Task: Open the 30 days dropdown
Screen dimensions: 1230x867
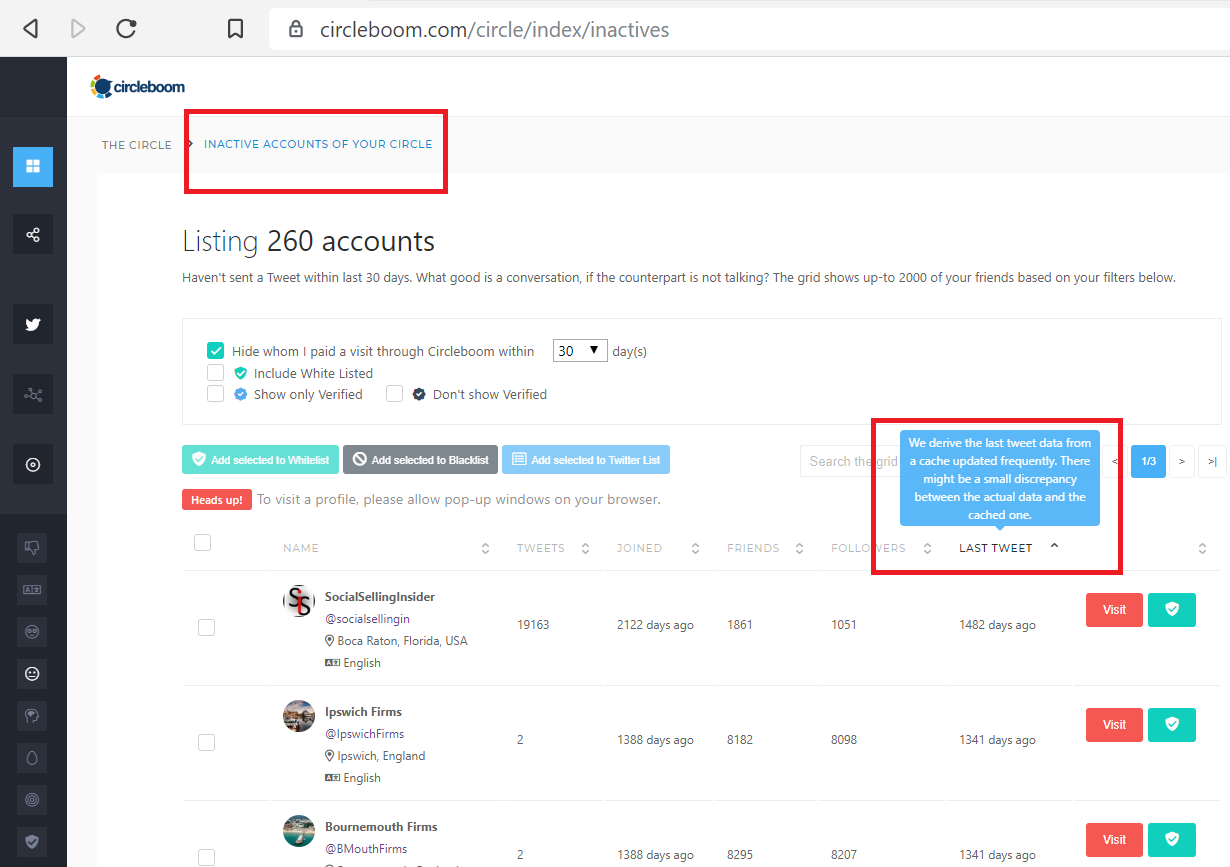Action: coord(580,351)
